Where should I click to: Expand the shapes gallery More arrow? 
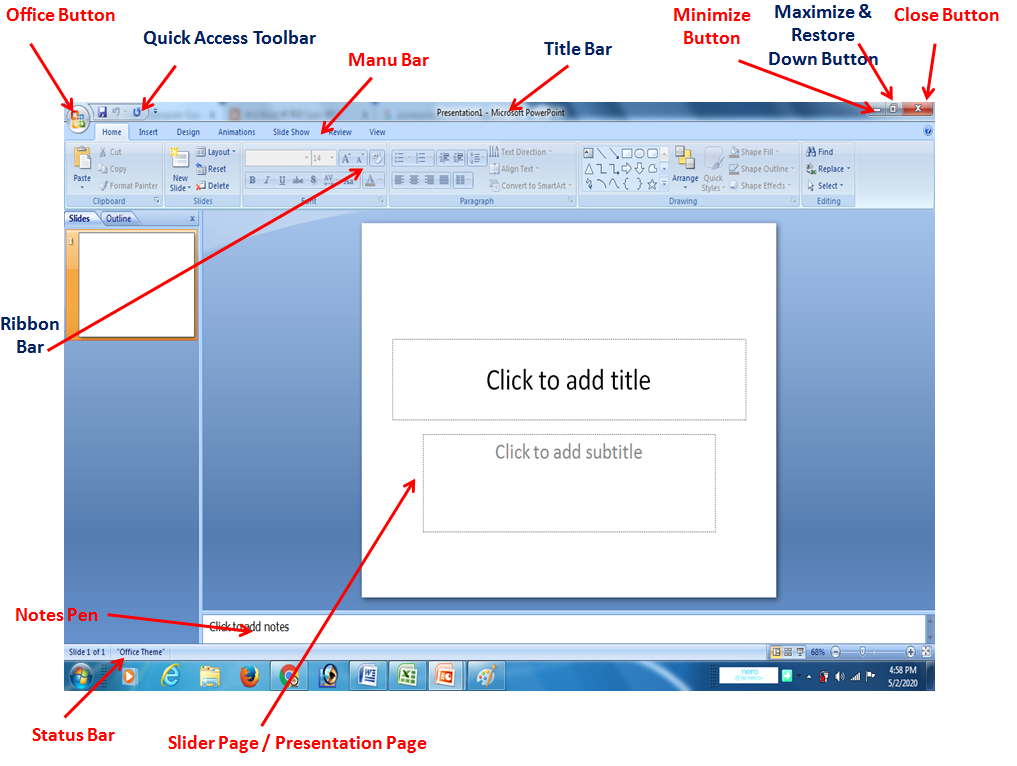pos(664,185)
